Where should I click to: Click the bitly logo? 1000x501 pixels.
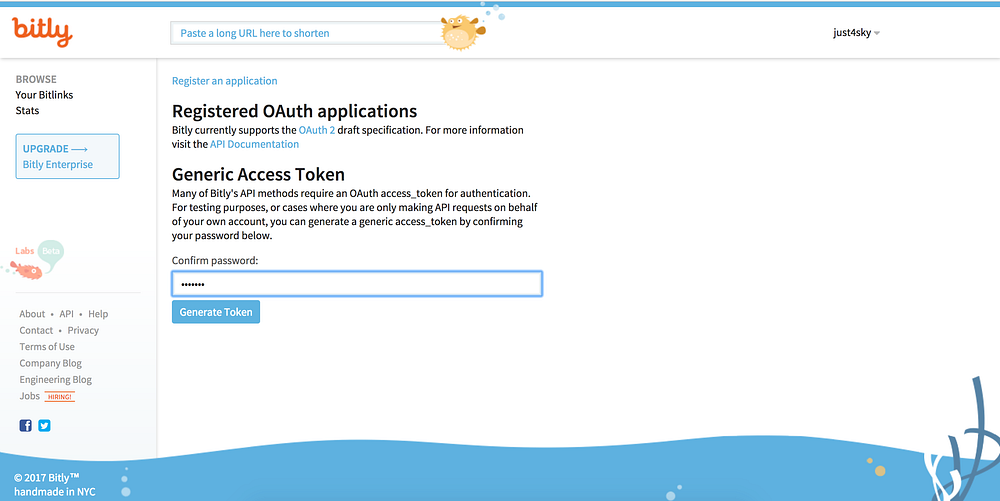[x=42, y=31]
